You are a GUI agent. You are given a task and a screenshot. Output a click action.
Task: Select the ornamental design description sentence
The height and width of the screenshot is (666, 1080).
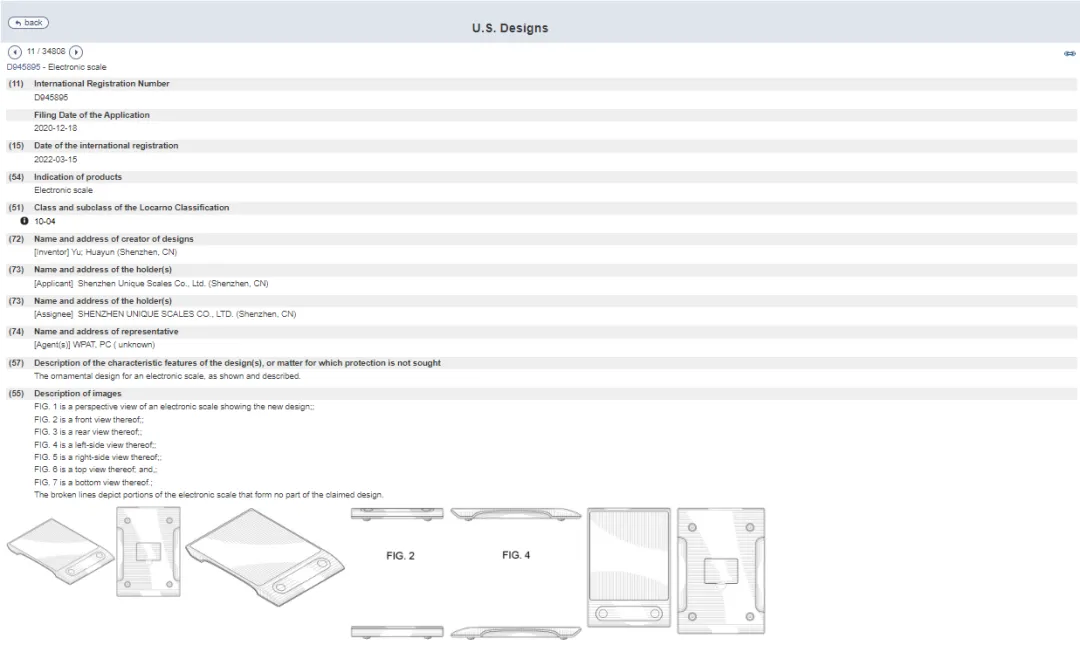point(167,377)
